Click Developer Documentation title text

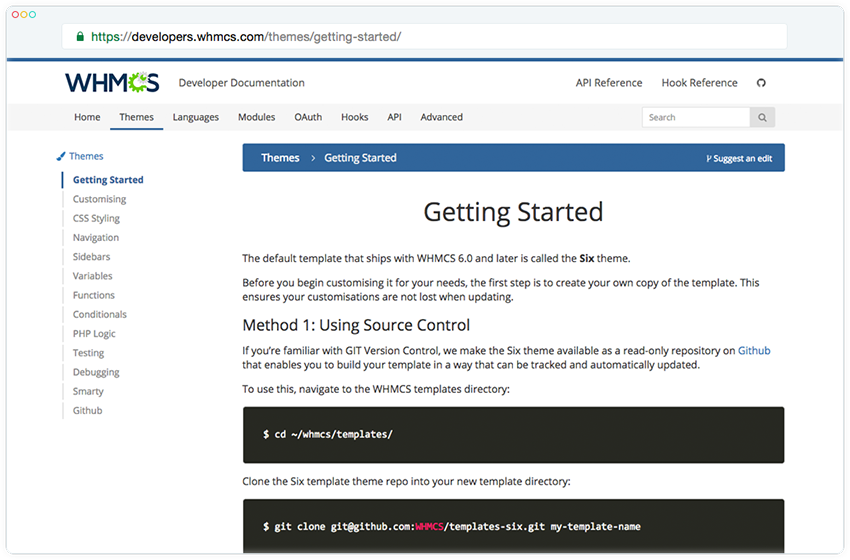(x=242, y=83)
